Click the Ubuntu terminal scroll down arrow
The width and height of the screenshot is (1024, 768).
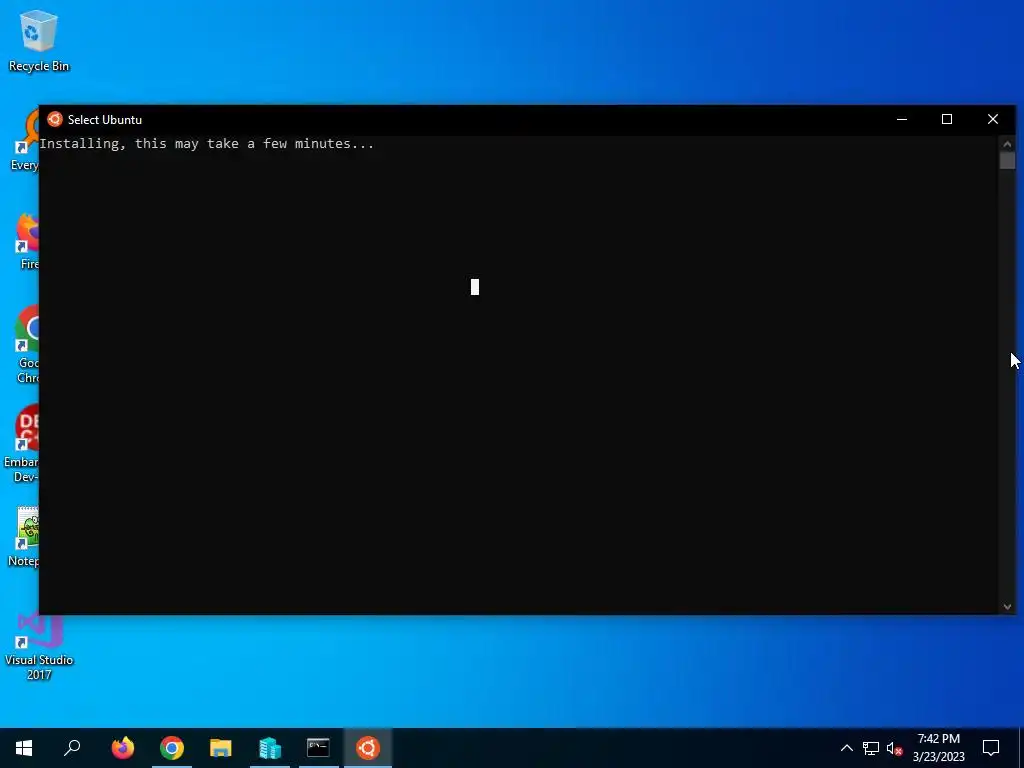click(1007, 607)
